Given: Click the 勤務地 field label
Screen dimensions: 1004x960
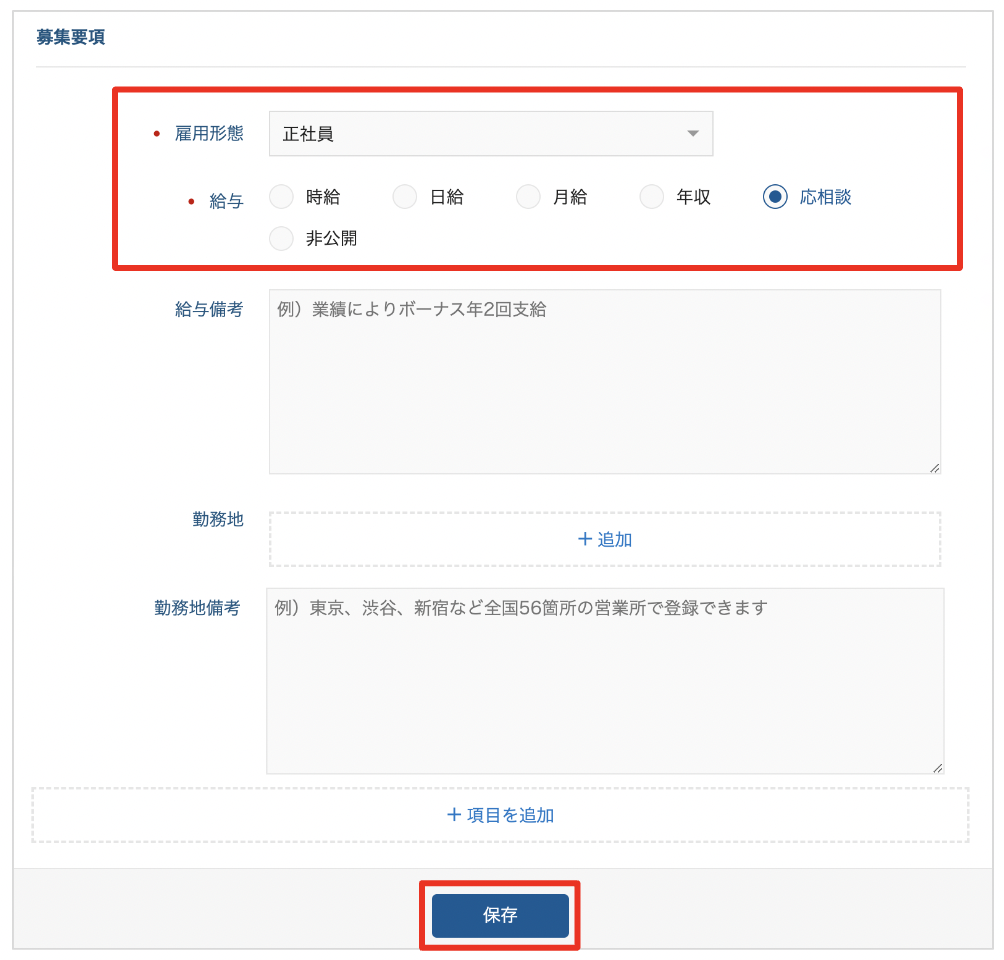Looking at the screenshot, I should click(218, 519).
